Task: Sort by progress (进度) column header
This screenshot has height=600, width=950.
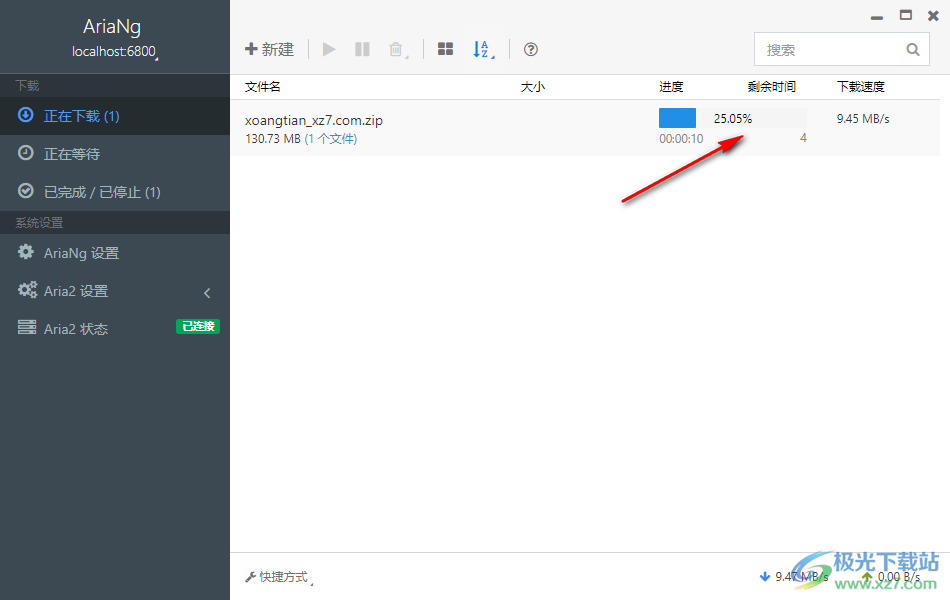Action: (671, 87)
